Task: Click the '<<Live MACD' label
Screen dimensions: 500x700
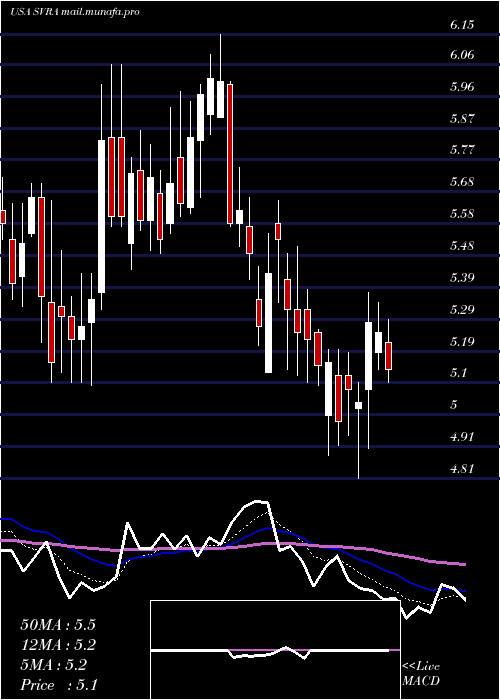Action: [x=421, y=673]
